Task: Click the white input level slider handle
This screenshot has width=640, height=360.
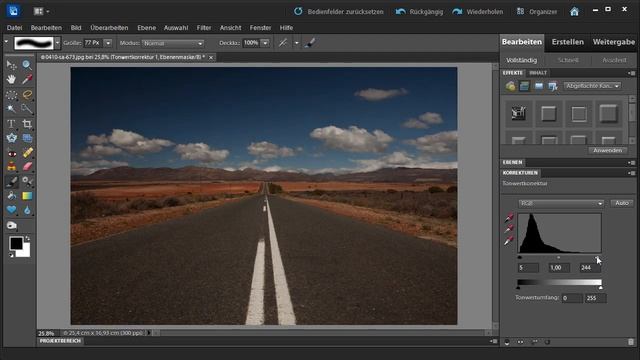Action: [x=597, y=258]
